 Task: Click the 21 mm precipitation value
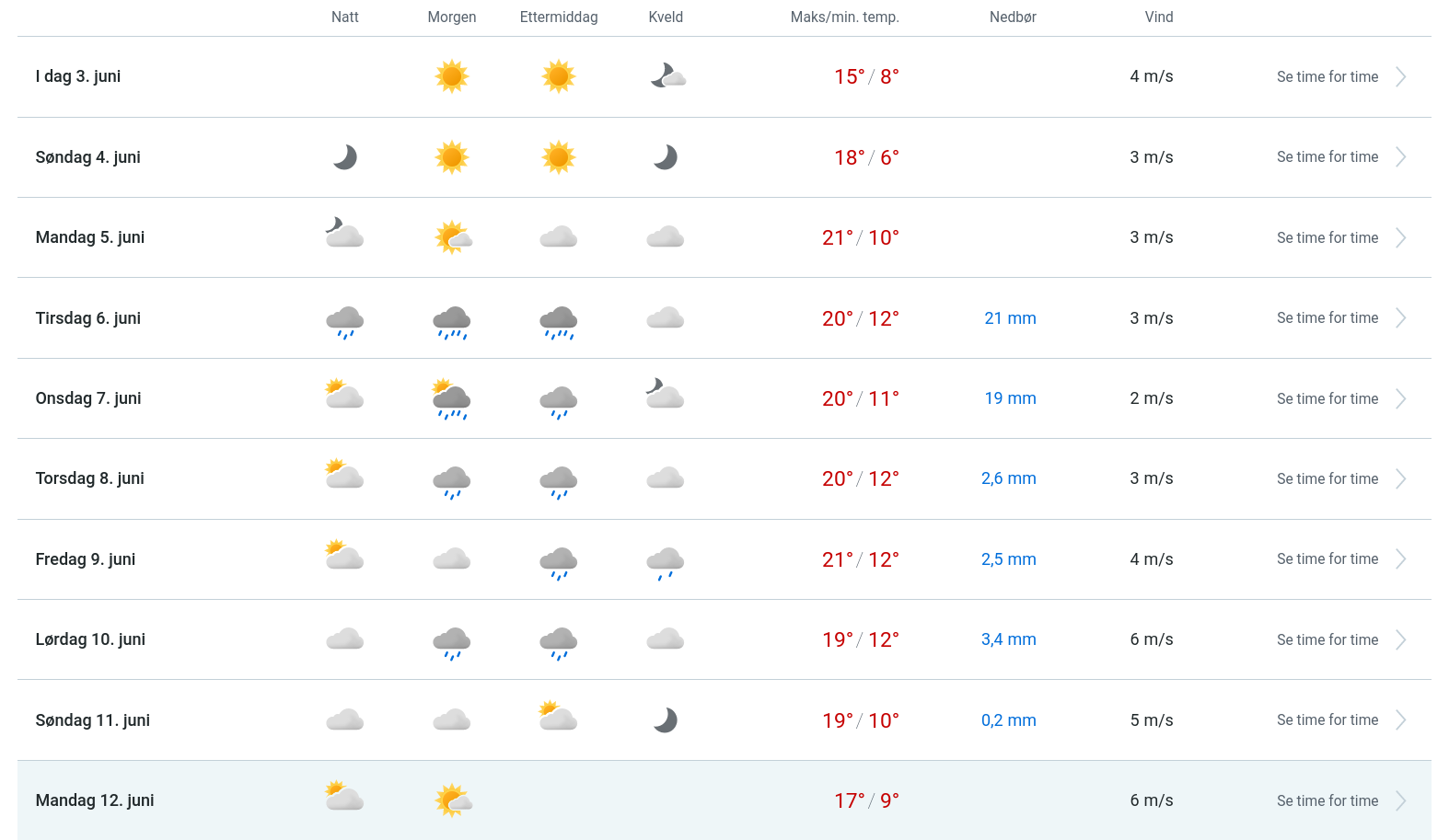(x=1010, y=318)
